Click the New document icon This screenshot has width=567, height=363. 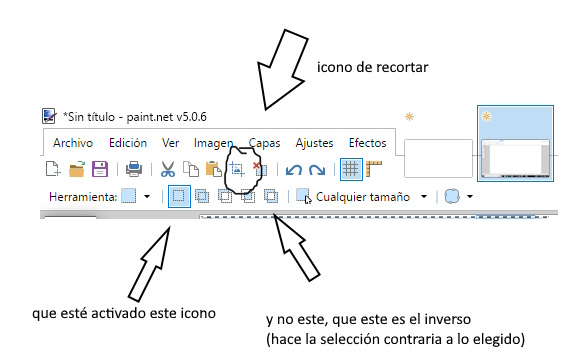click(x=53, y=169)
